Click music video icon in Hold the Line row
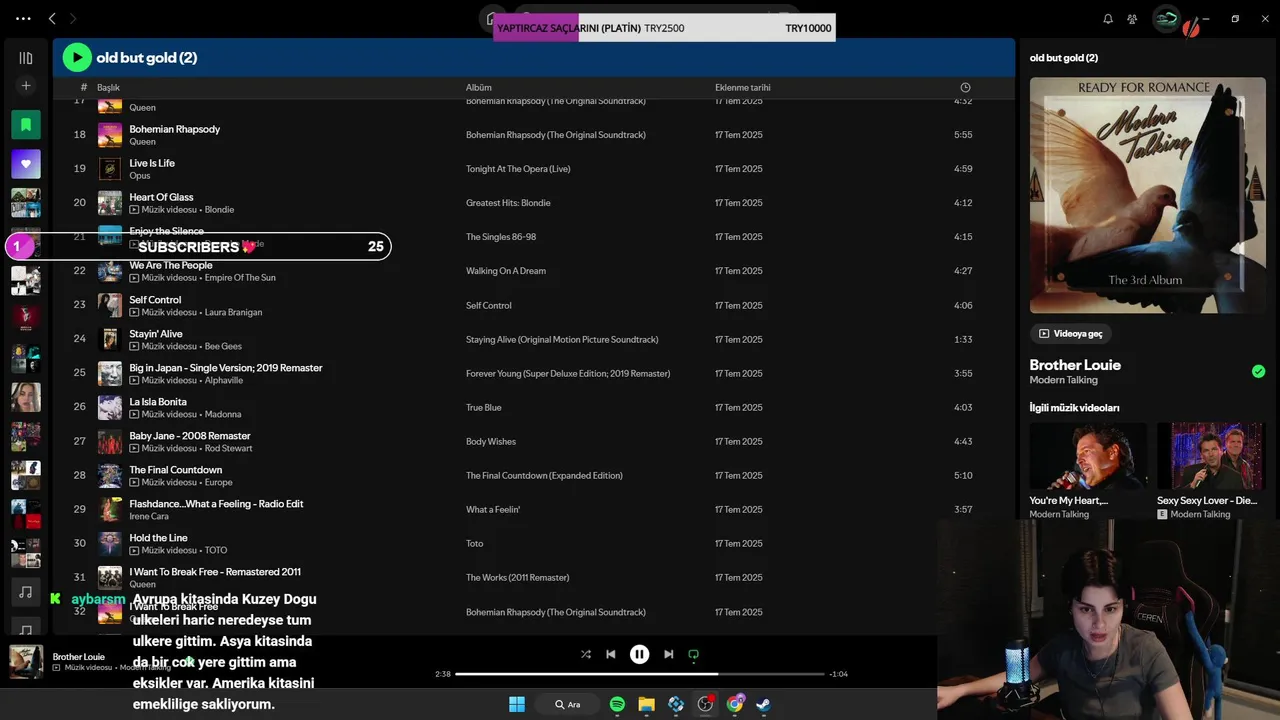Image resolution: width=1280 pixels, height=720 pixels. coord(134,550)
